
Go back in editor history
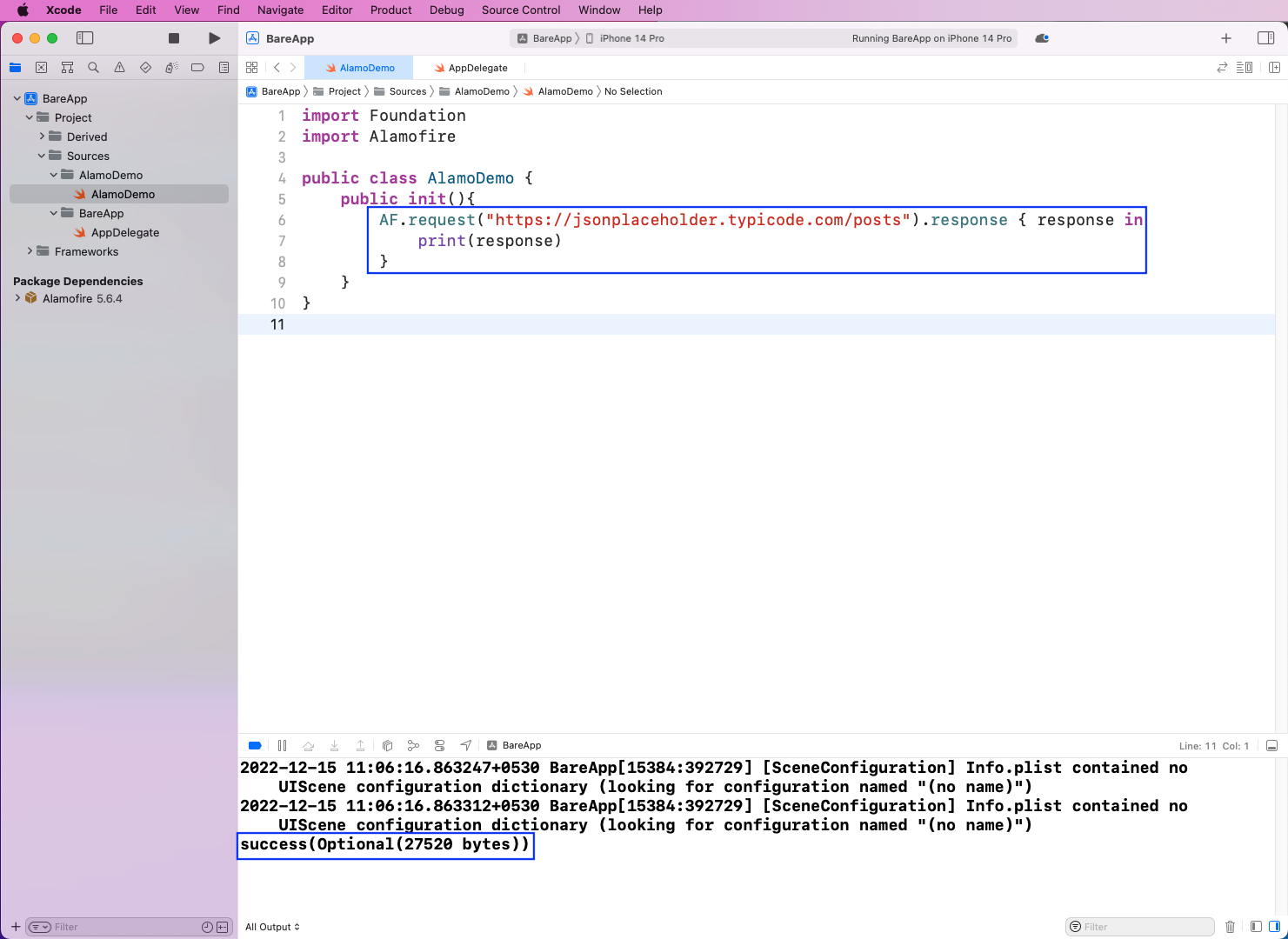277,68
